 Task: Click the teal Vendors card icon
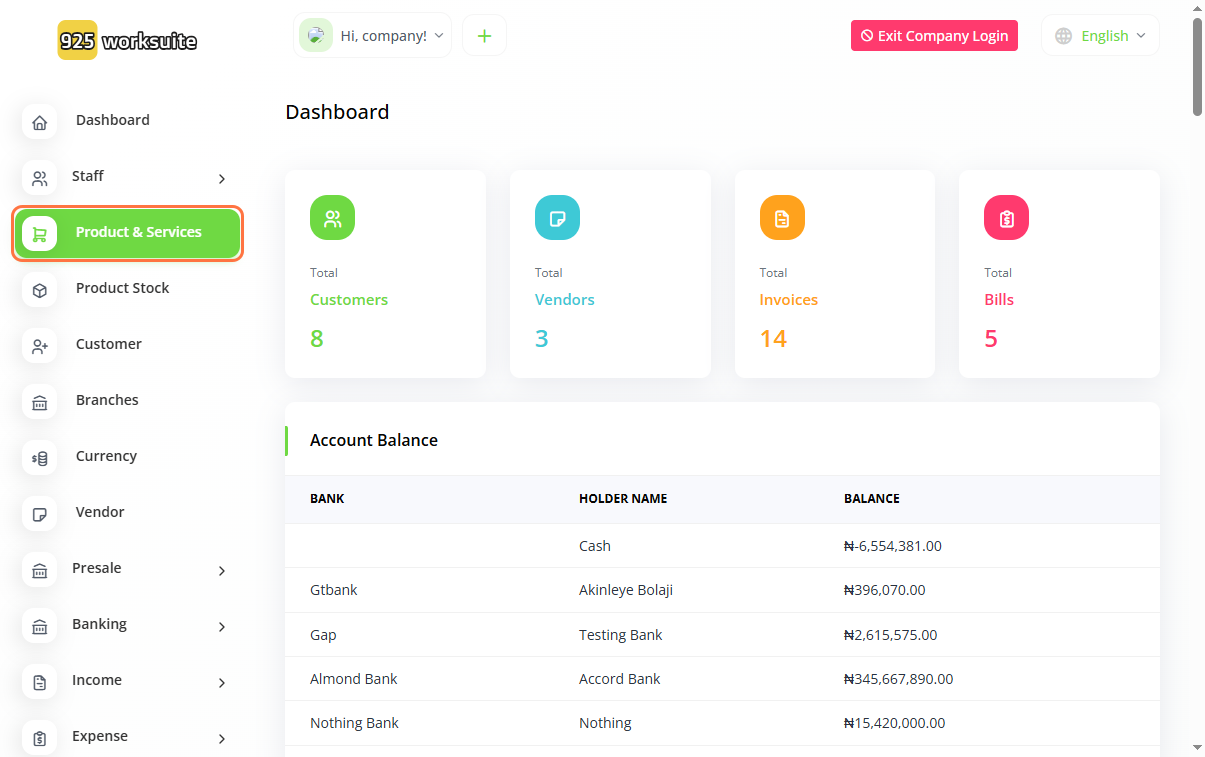coord(557,218)
